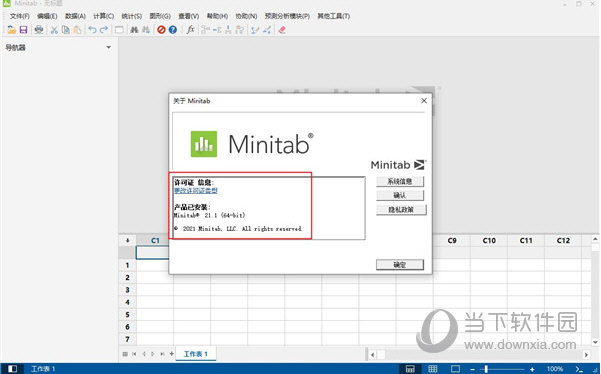Select row header 3 in worksheet
Screen dimensions: 601x374
tap(127, 290)
